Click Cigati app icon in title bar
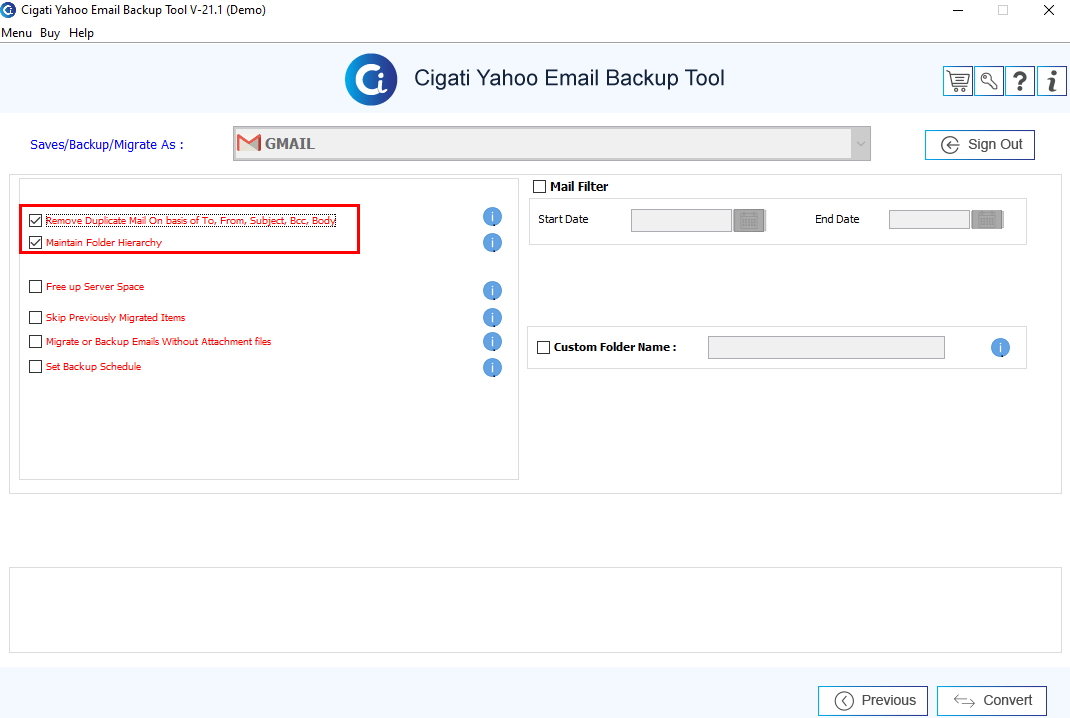Image resolution: width=1070 pixels, height=718 pixels. pos(8,10)
